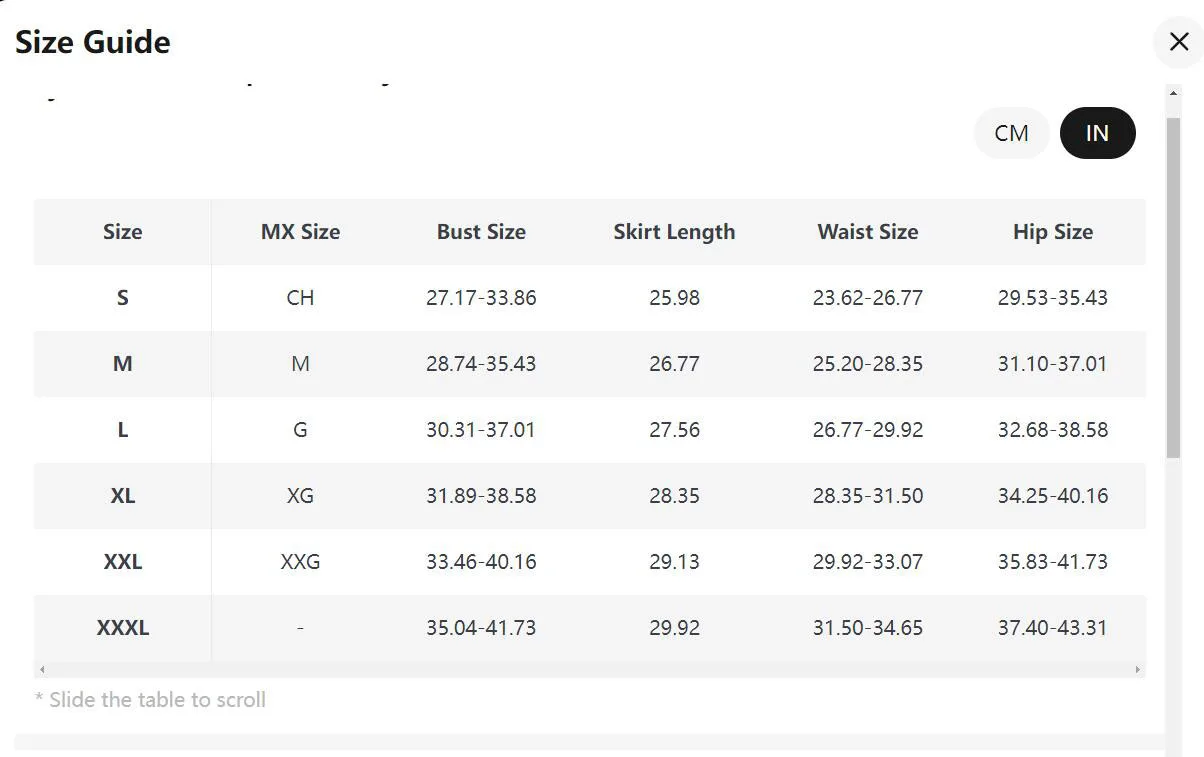Click bust value 30.31-37.01 for L
The height and width of the screenshot is (757, 1204).
tap(481, 430)
